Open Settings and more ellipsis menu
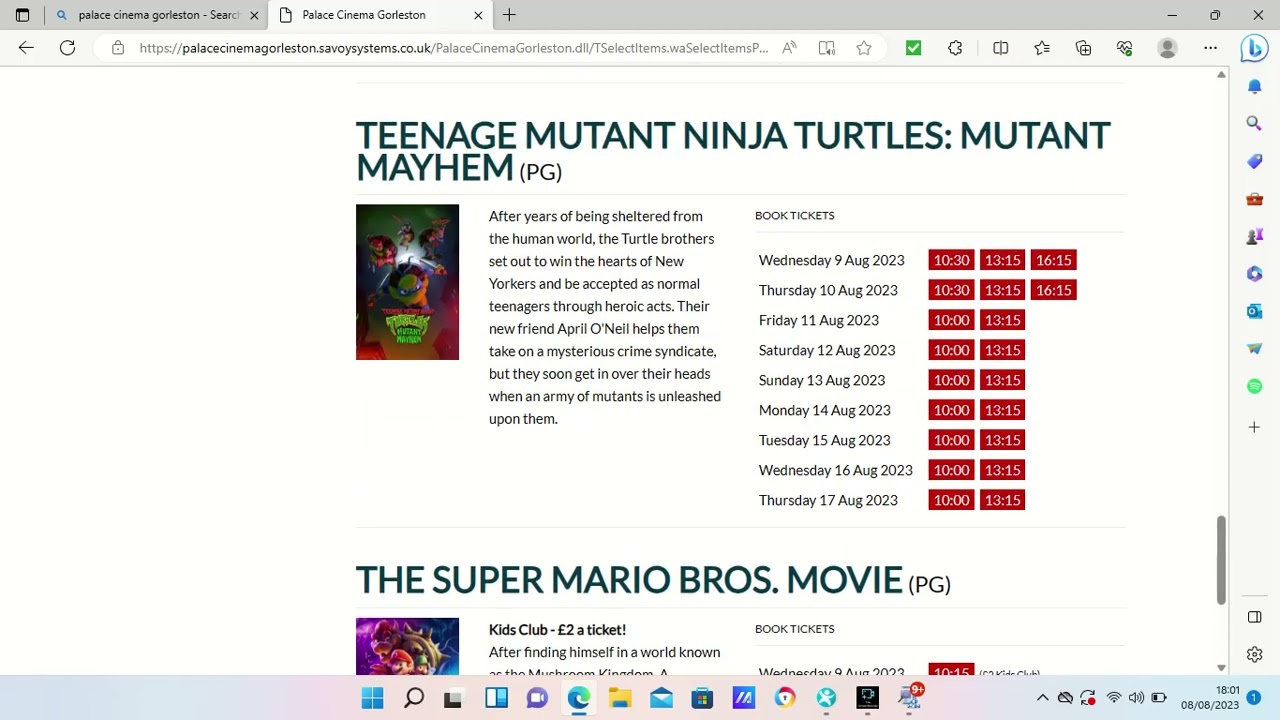1280x720 pixels. (x=1210, y=48)
